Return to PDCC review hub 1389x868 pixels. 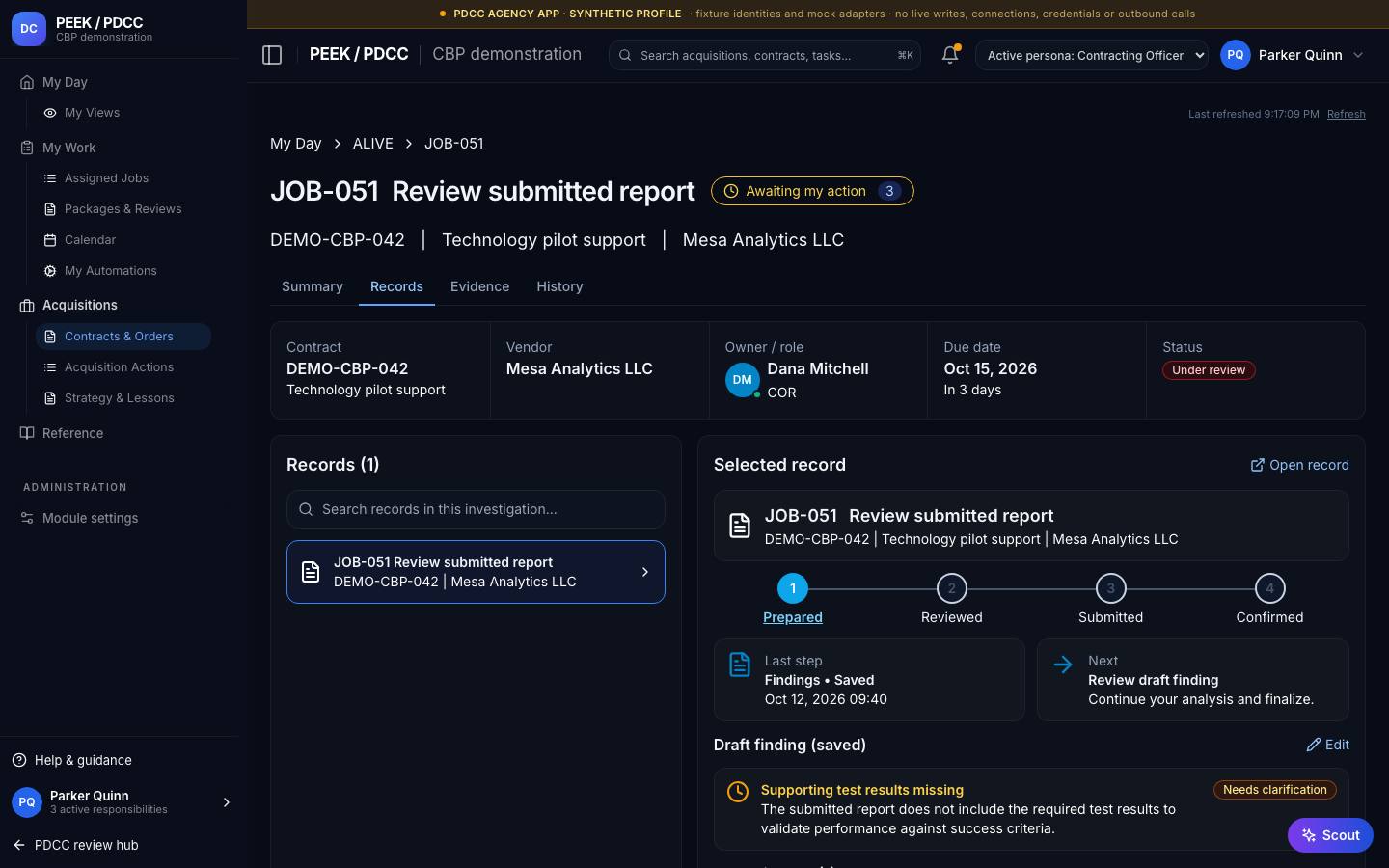point(86,845)
